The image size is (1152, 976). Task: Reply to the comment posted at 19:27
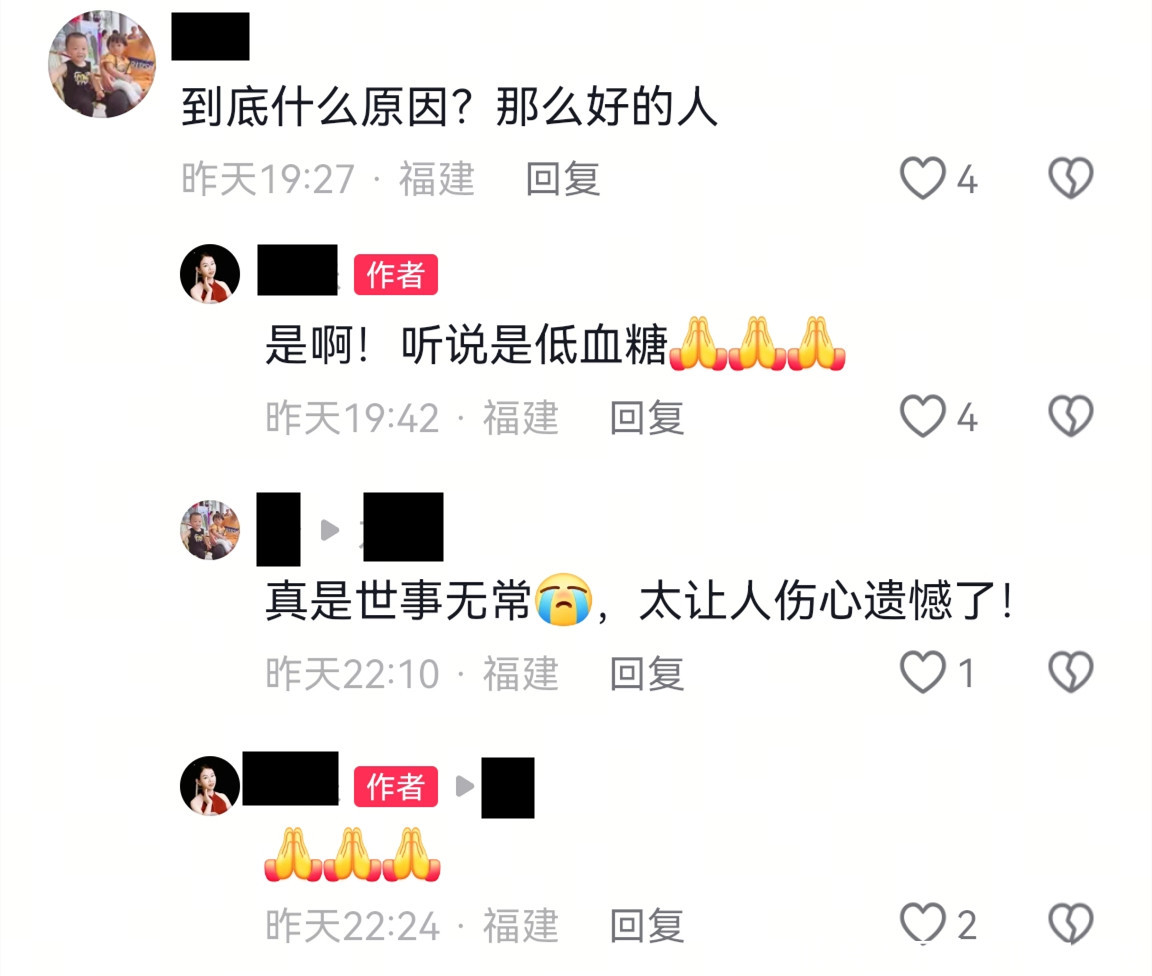[x=563, y=179]
